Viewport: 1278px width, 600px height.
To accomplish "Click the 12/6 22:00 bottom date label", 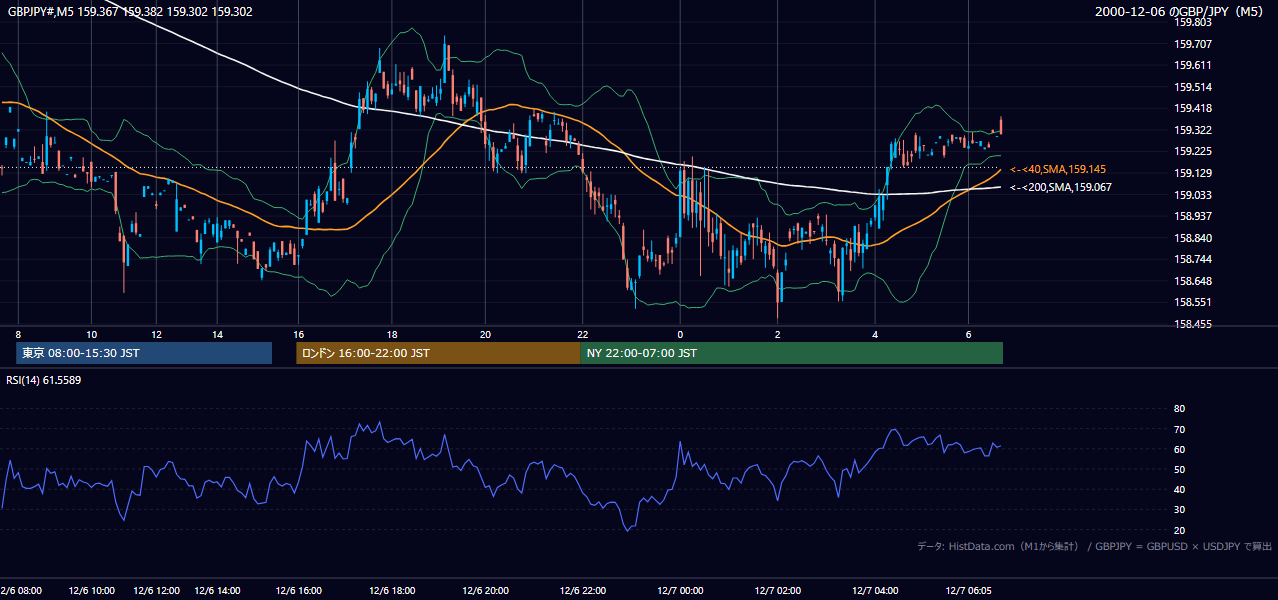I will (581, 591).
